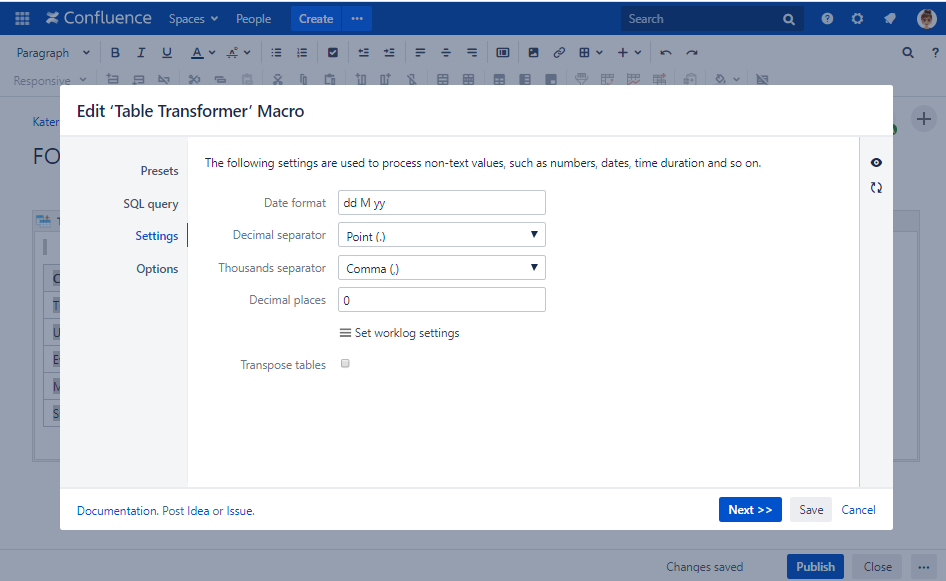This screenshot has height=581, width=946.
Task: Toggle Italic formatting
Action: click(x=140, y=52)
